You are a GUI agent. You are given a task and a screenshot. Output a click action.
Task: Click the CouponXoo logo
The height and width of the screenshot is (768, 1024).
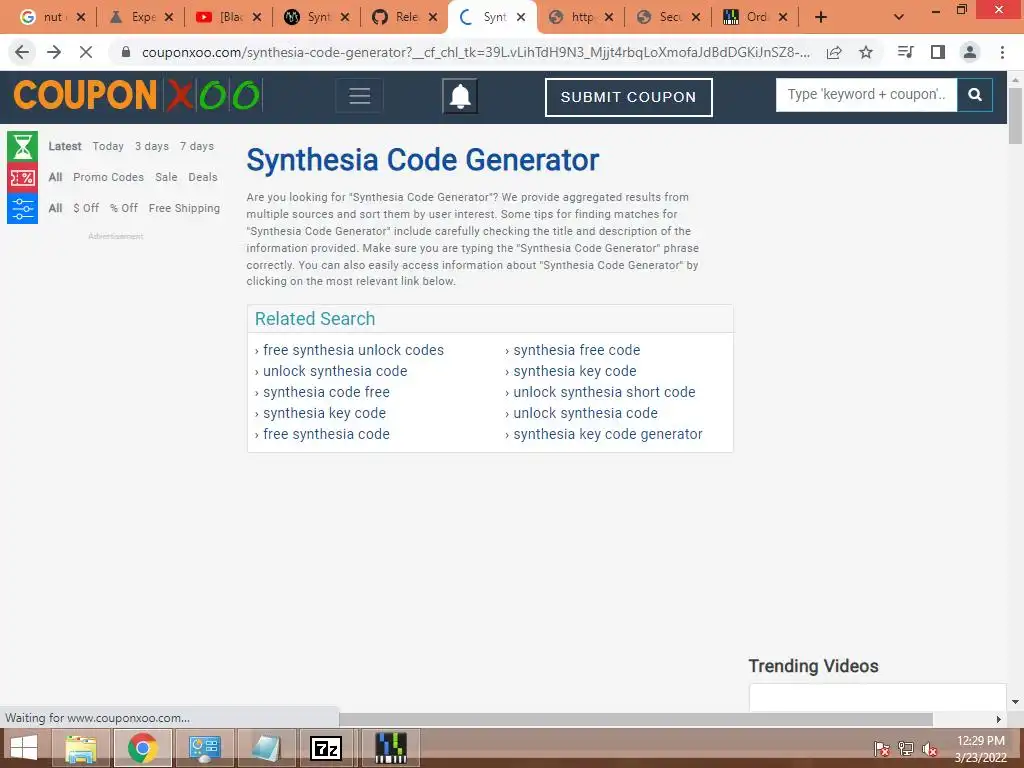tap(138, 95)
